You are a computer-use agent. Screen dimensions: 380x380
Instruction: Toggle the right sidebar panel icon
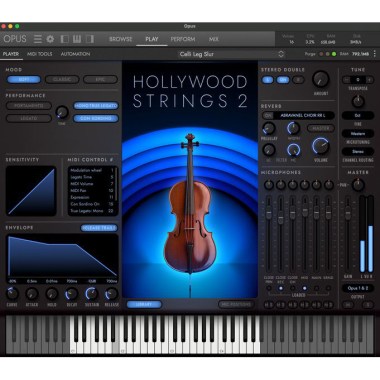point(90,39)
